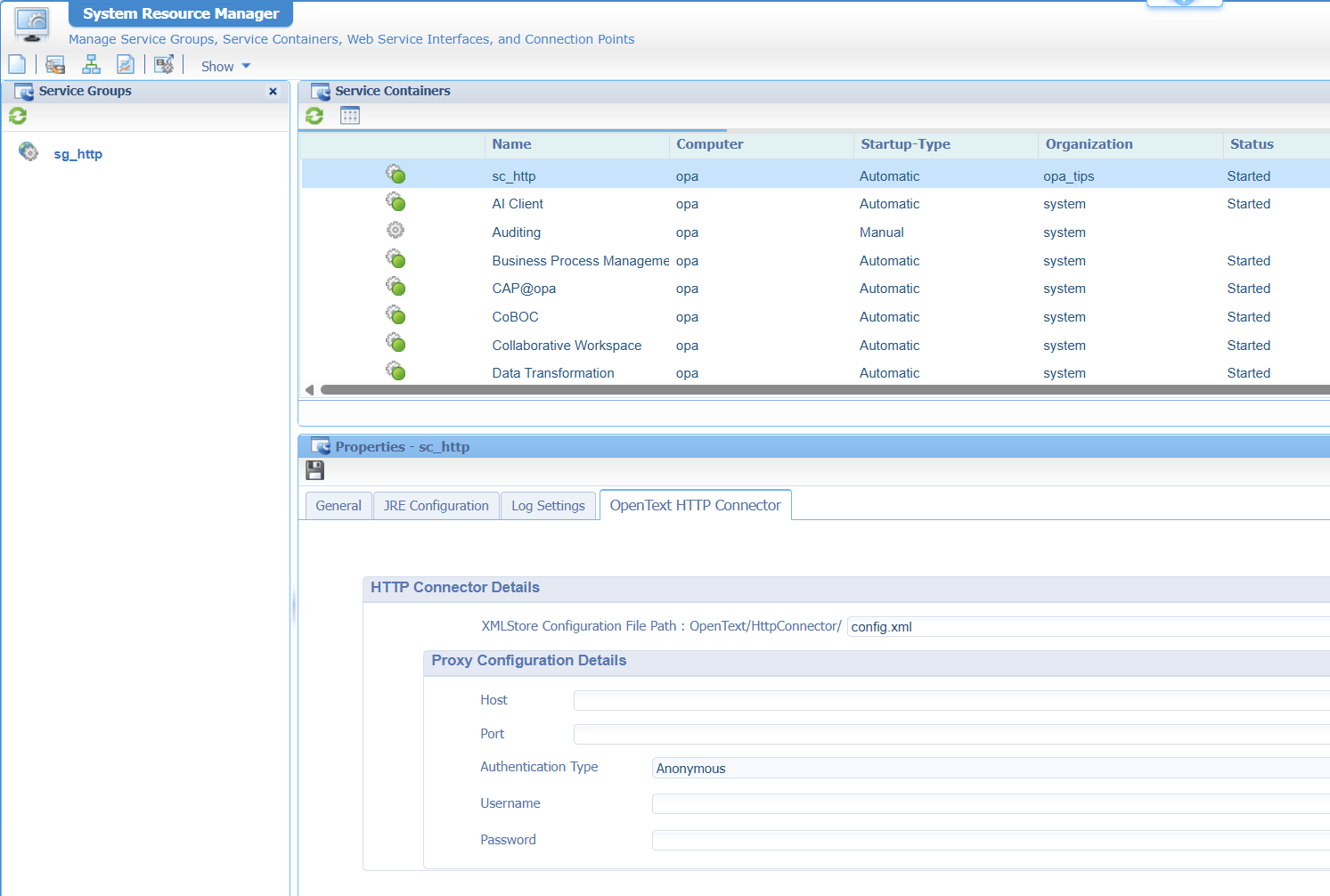Image resolution: width=1330 pixels, height=896 pixels.
Task: Switch to the Log Settings tab
Action: tap(548, 506)
